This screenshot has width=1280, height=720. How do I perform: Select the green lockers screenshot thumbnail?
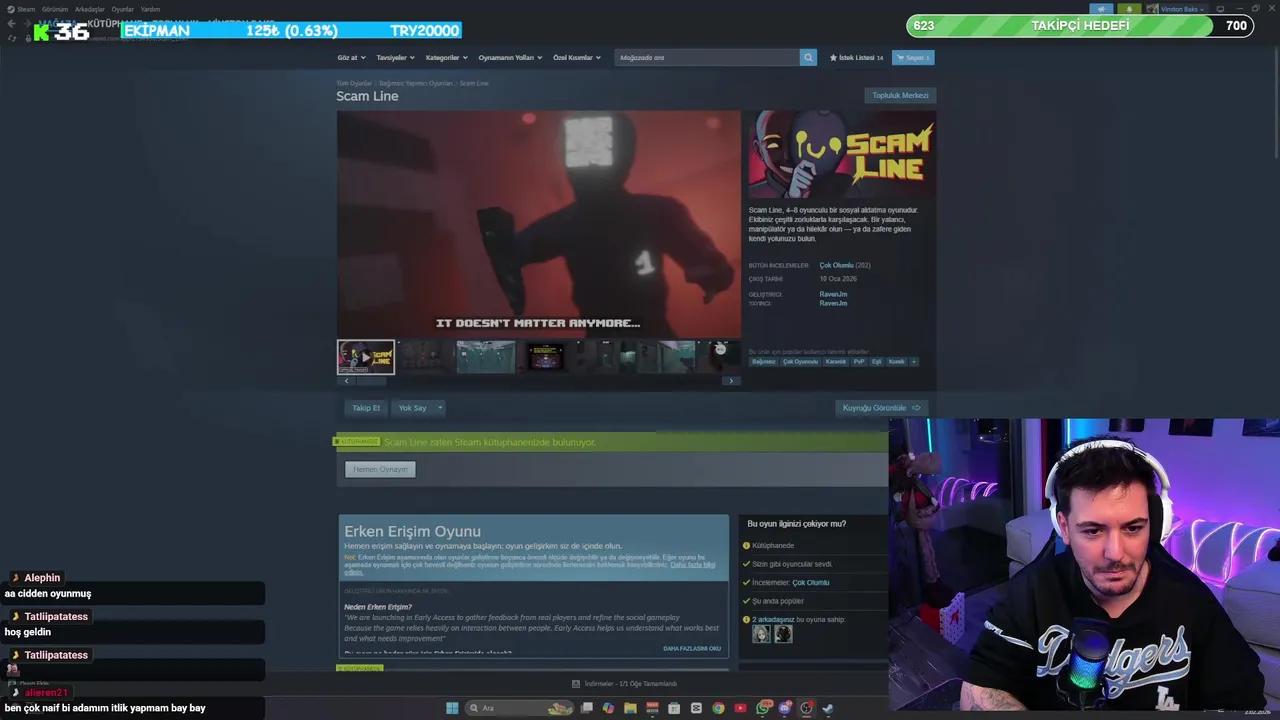coord(486,357)
